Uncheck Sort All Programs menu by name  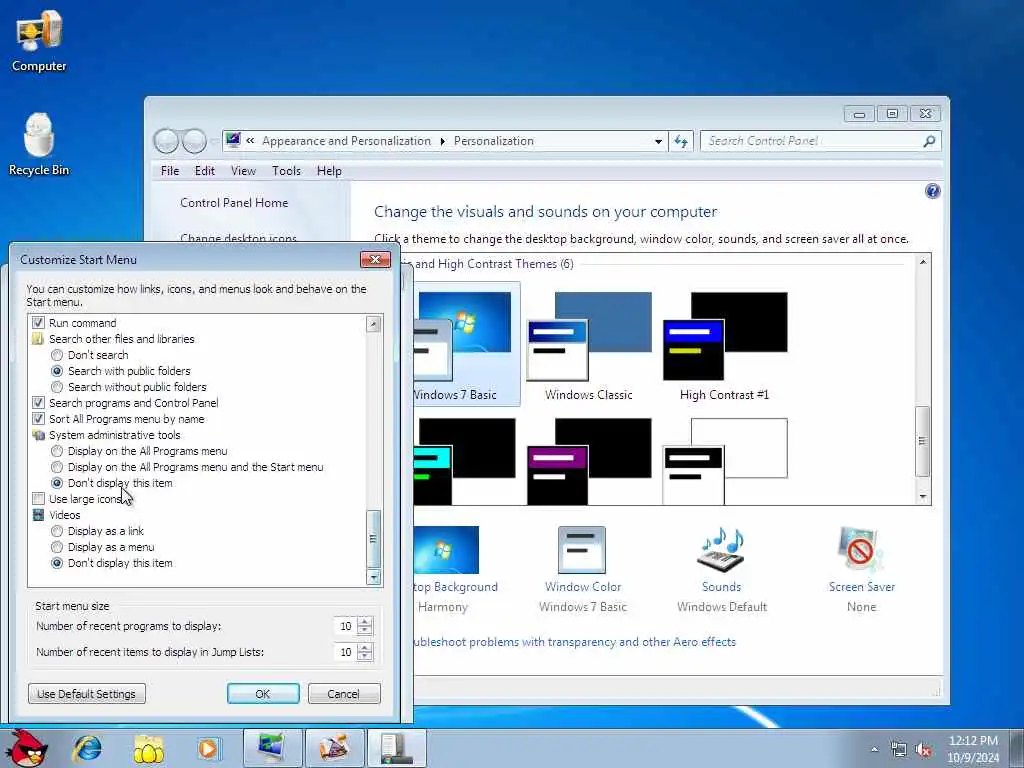pyautogui.click(x=39, y=419)
